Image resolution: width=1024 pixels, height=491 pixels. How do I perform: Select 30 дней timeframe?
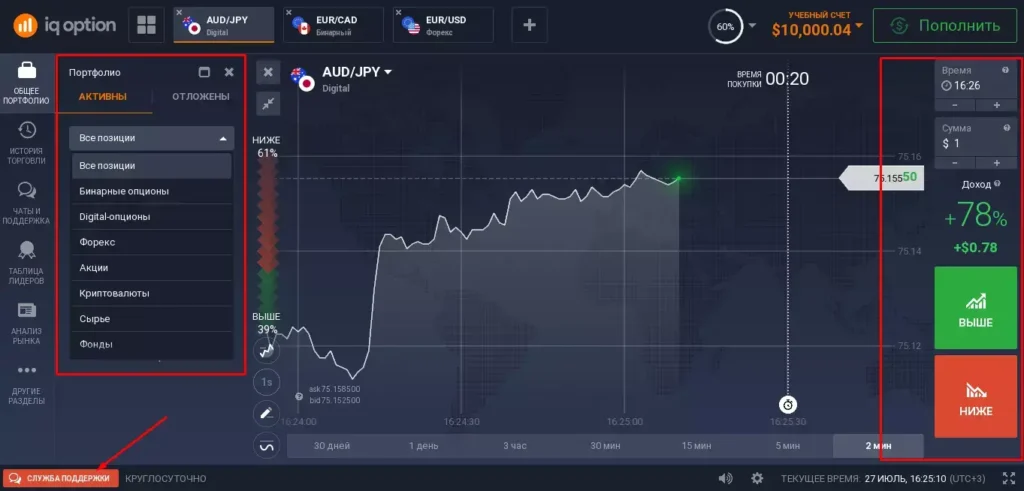coord(332,446)
